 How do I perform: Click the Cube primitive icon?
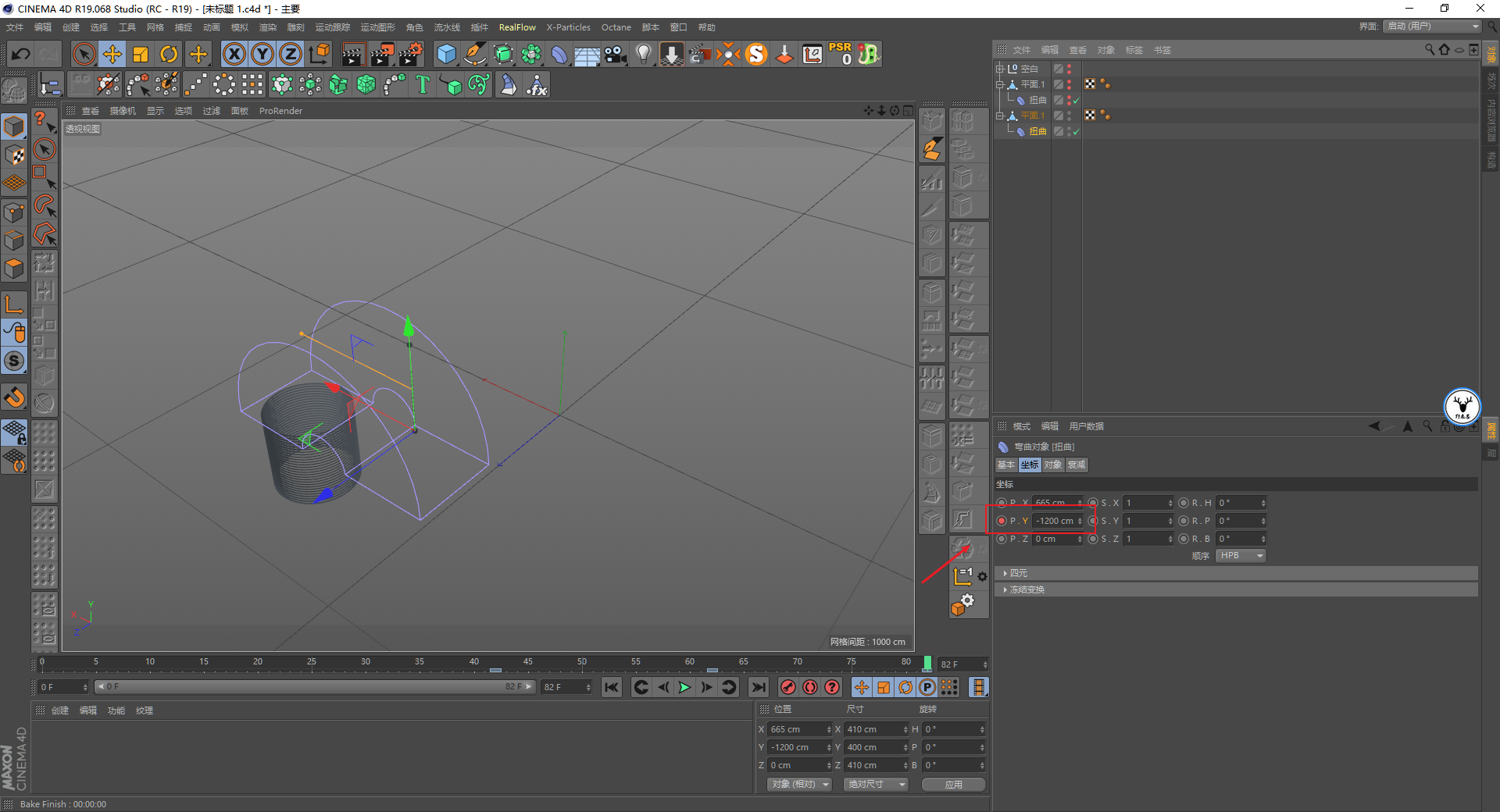(446, 54)
